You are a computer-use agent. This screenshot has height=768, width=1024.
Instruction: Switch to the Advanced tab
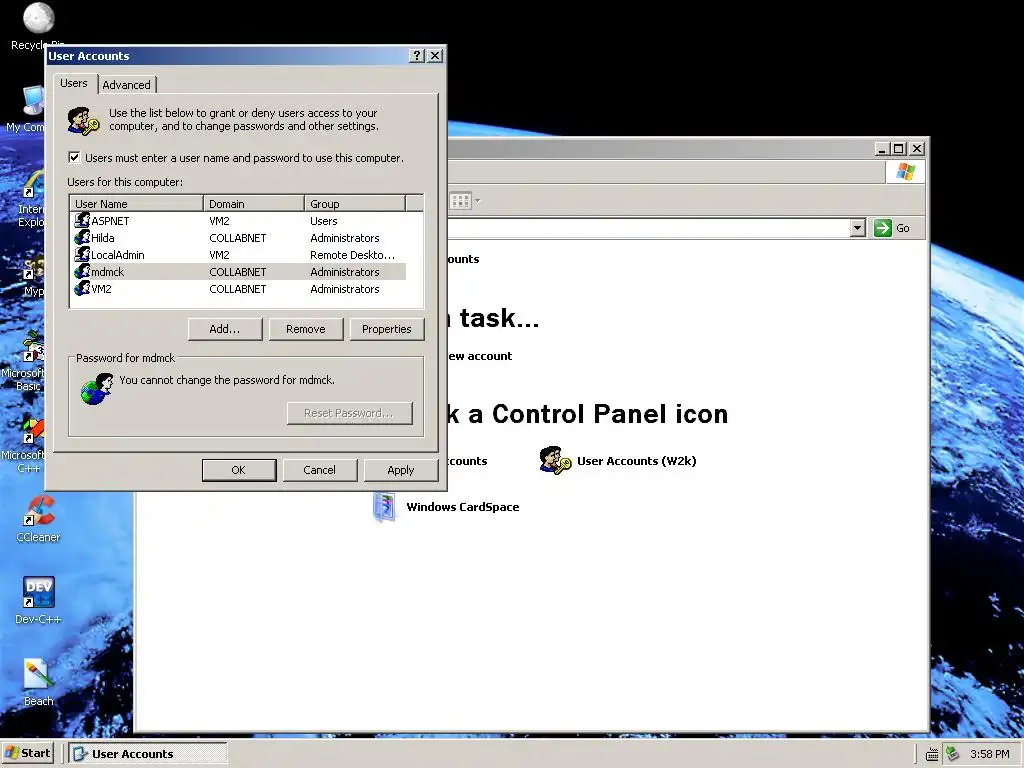[127, 85]
